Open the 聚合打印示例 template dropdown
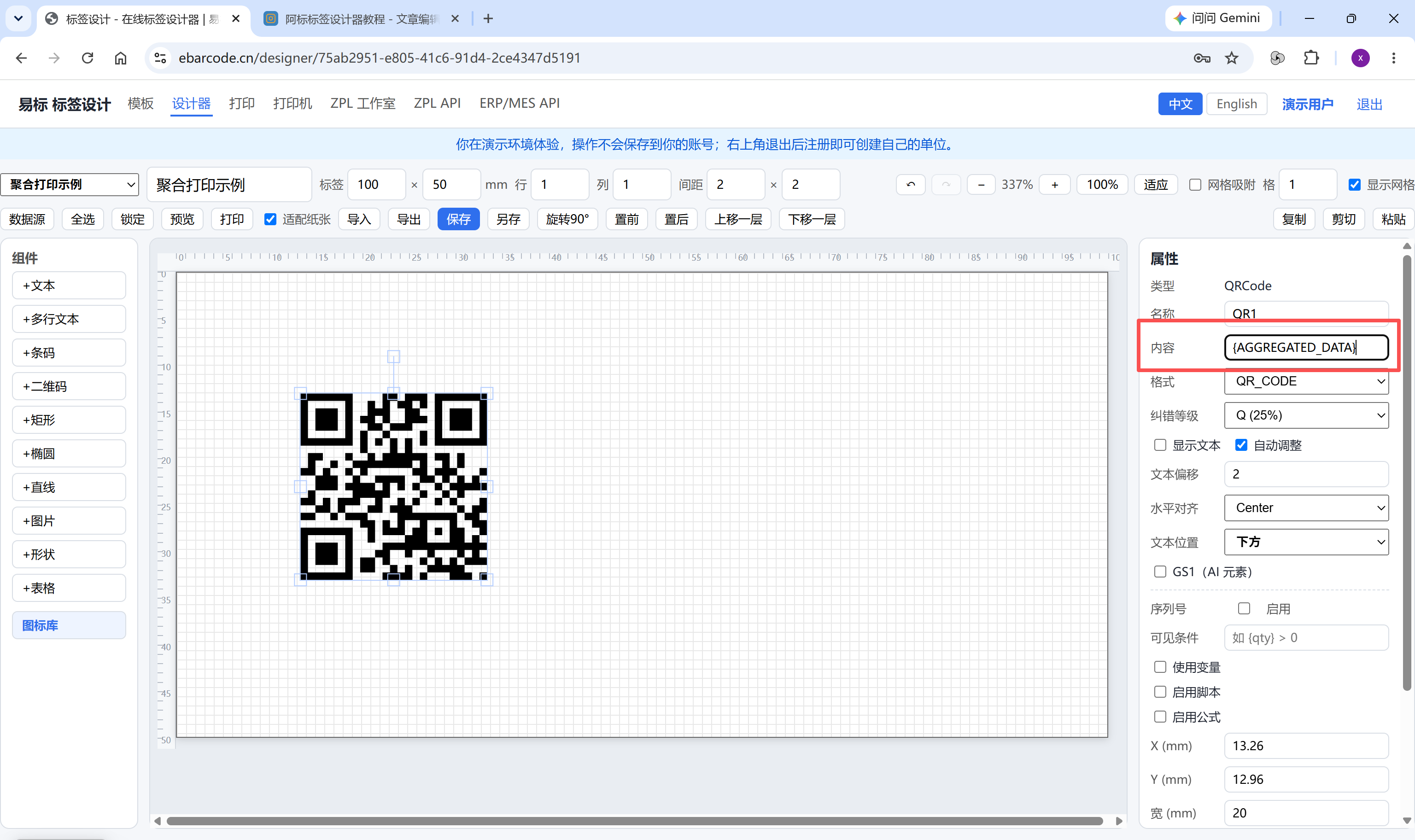The image size is (1415, 840). tap(70, 185)
